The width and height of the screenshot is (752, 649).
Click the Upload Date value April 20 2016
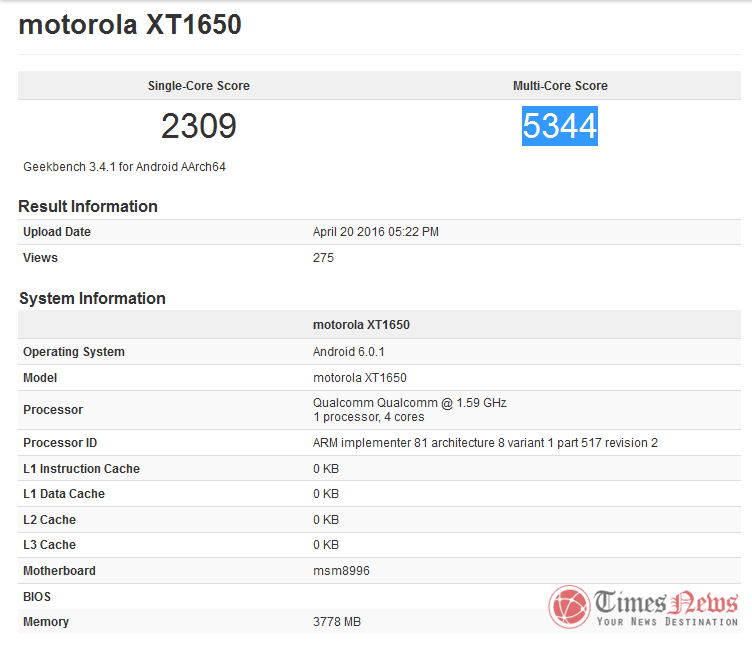click(376, 232)
